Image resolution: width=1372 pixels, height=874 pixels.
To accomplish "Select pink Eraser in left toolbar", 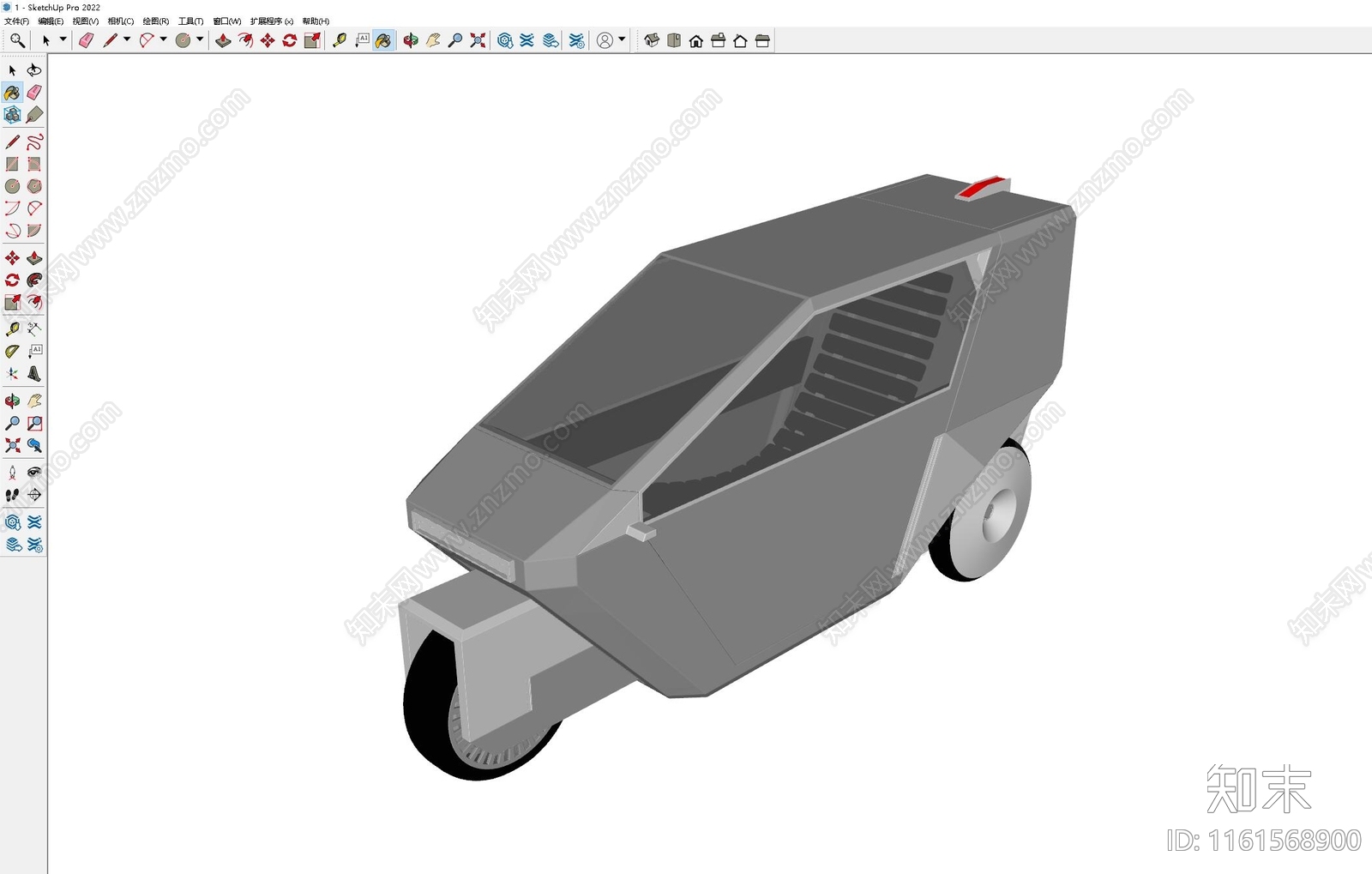I will pyautogui.click(x=34, y=93).
